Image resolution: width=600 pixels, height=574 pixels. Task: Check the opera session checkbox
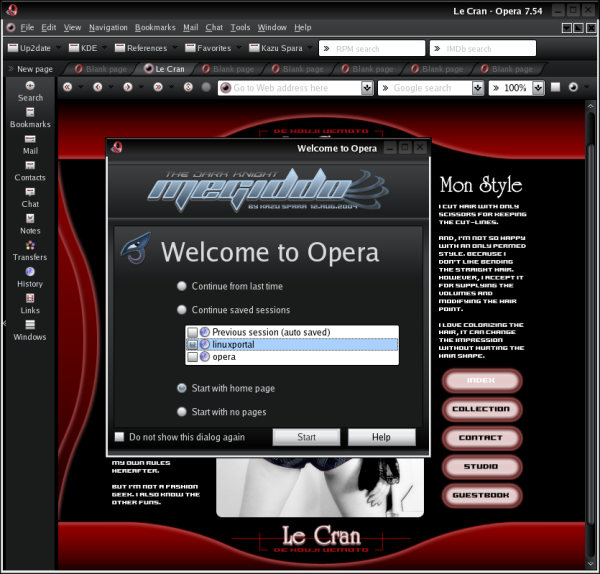click(x=192, y=357)
